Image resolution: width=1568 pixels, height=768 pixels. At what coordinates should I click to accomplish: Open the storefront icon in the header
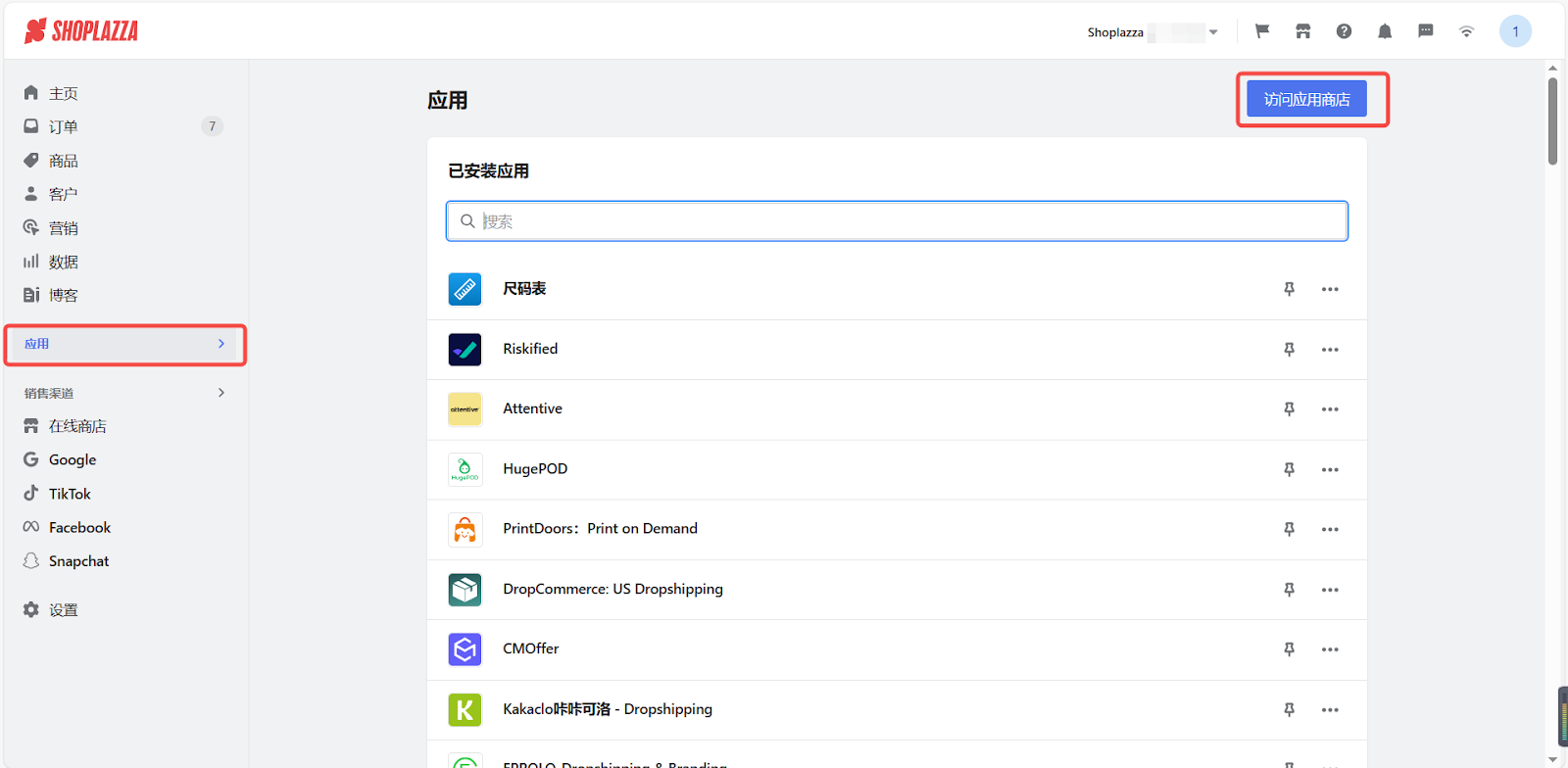click(x=1303, y=31)
